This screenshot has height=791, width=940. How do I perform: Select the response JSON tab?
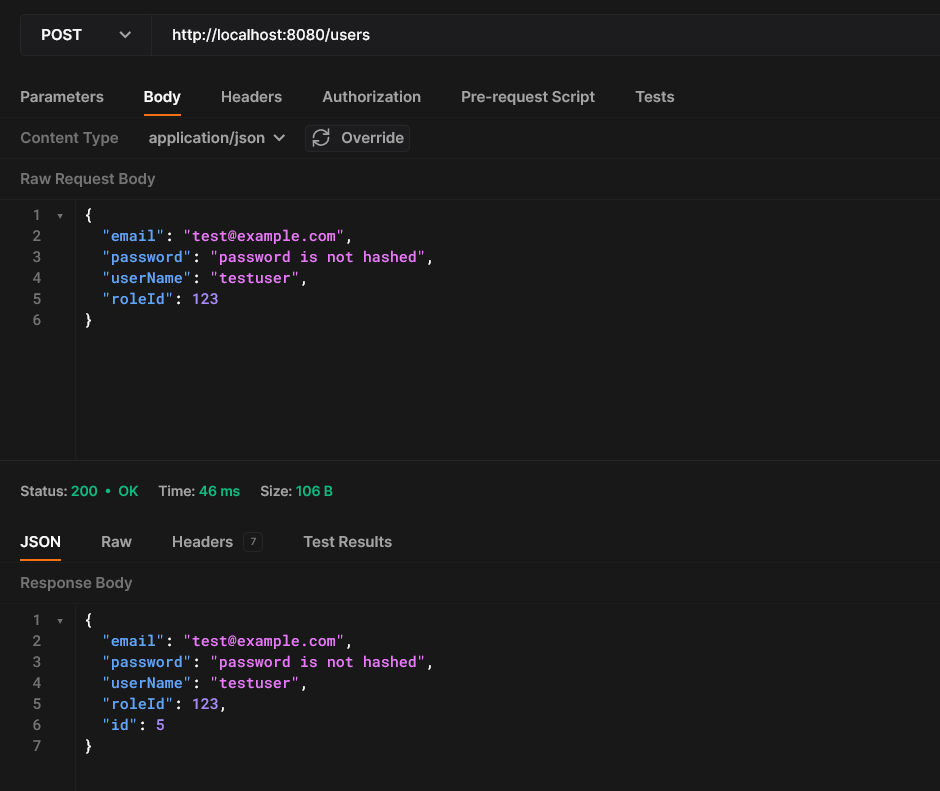40,542
